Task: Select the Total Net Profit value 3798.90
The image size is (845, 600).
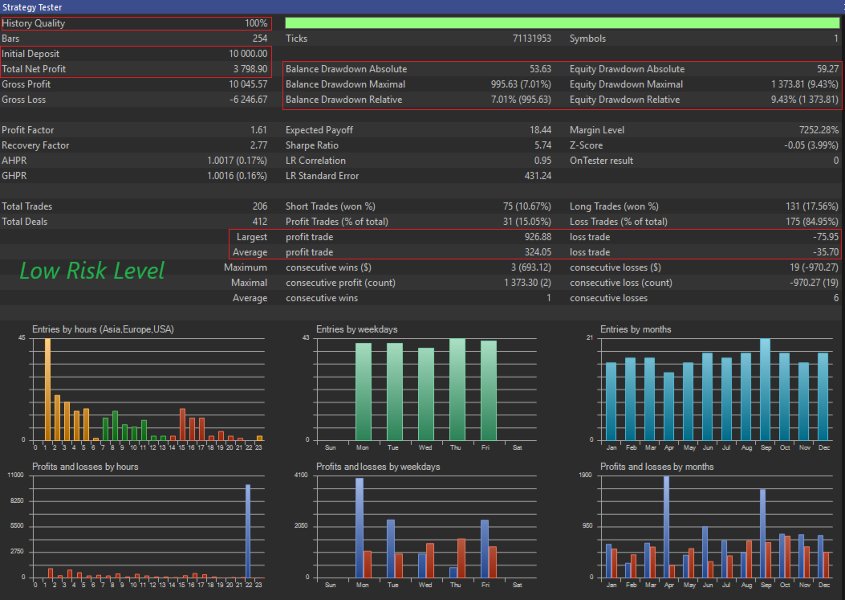Action: click(250, 69)
